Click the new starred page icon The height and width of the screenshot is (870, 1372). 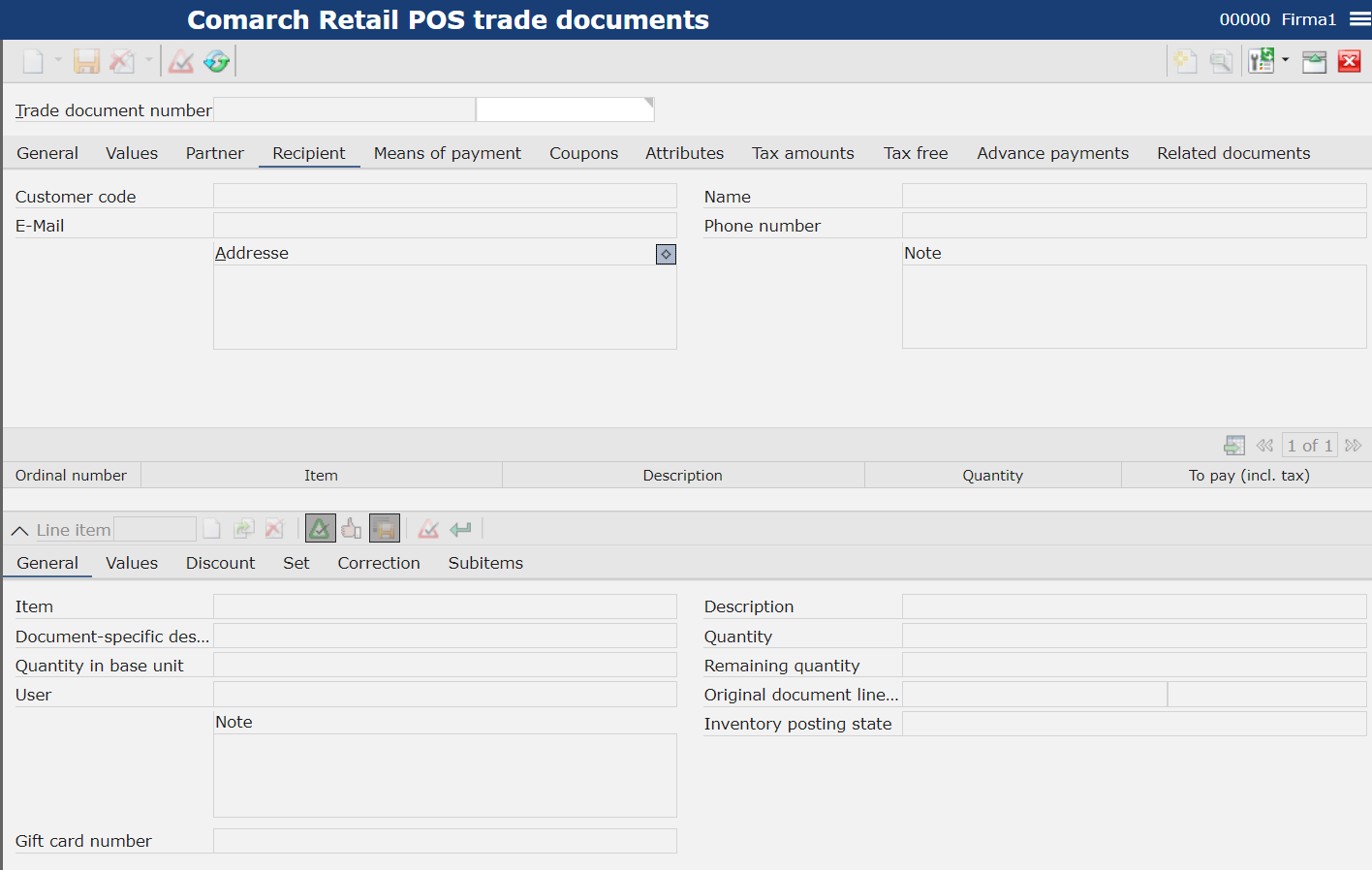(x=1186, y=62)
